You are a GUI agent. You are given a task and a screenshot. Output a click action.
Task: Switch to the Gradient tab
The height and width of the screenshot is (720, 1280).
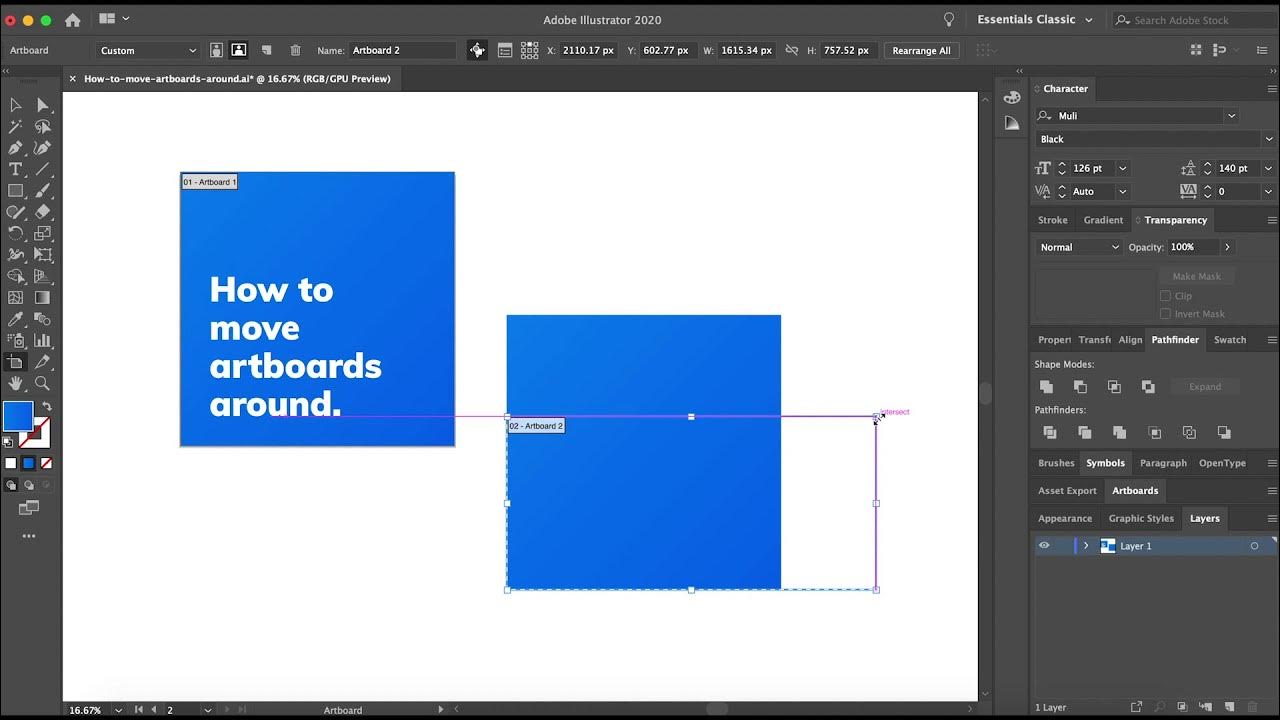1103,220
